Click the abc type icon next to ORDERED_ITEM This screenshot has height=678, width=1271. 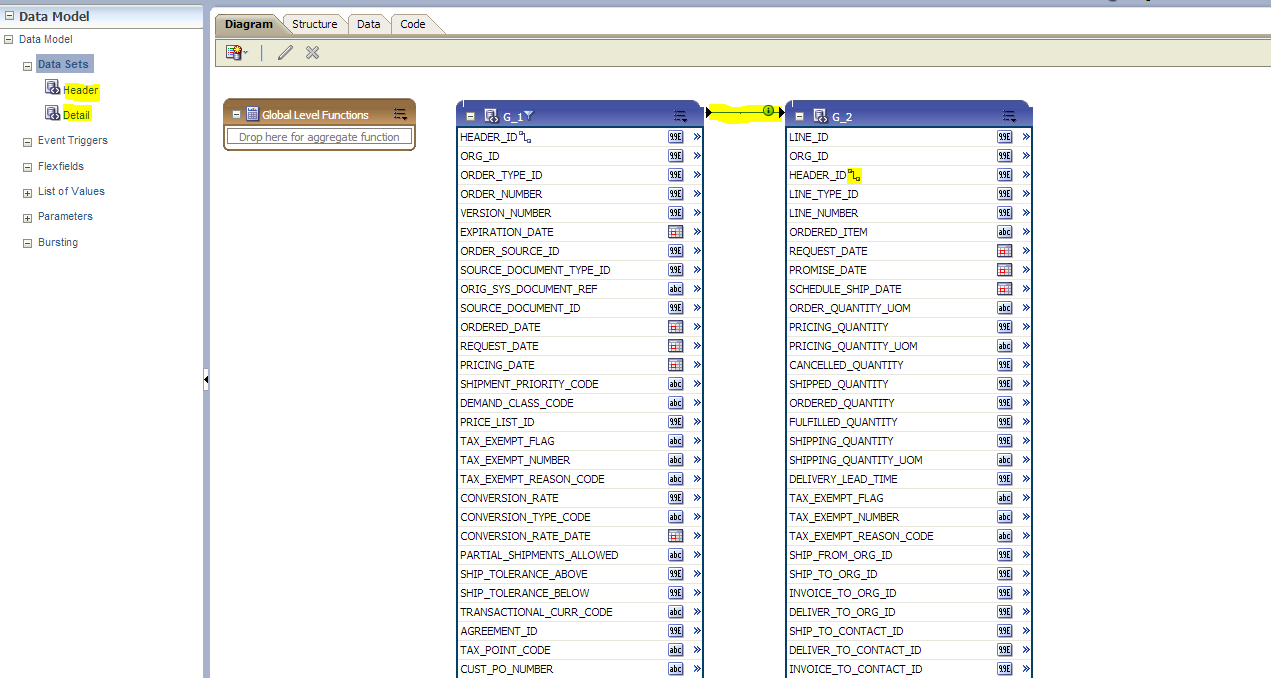coord(1004,231)
